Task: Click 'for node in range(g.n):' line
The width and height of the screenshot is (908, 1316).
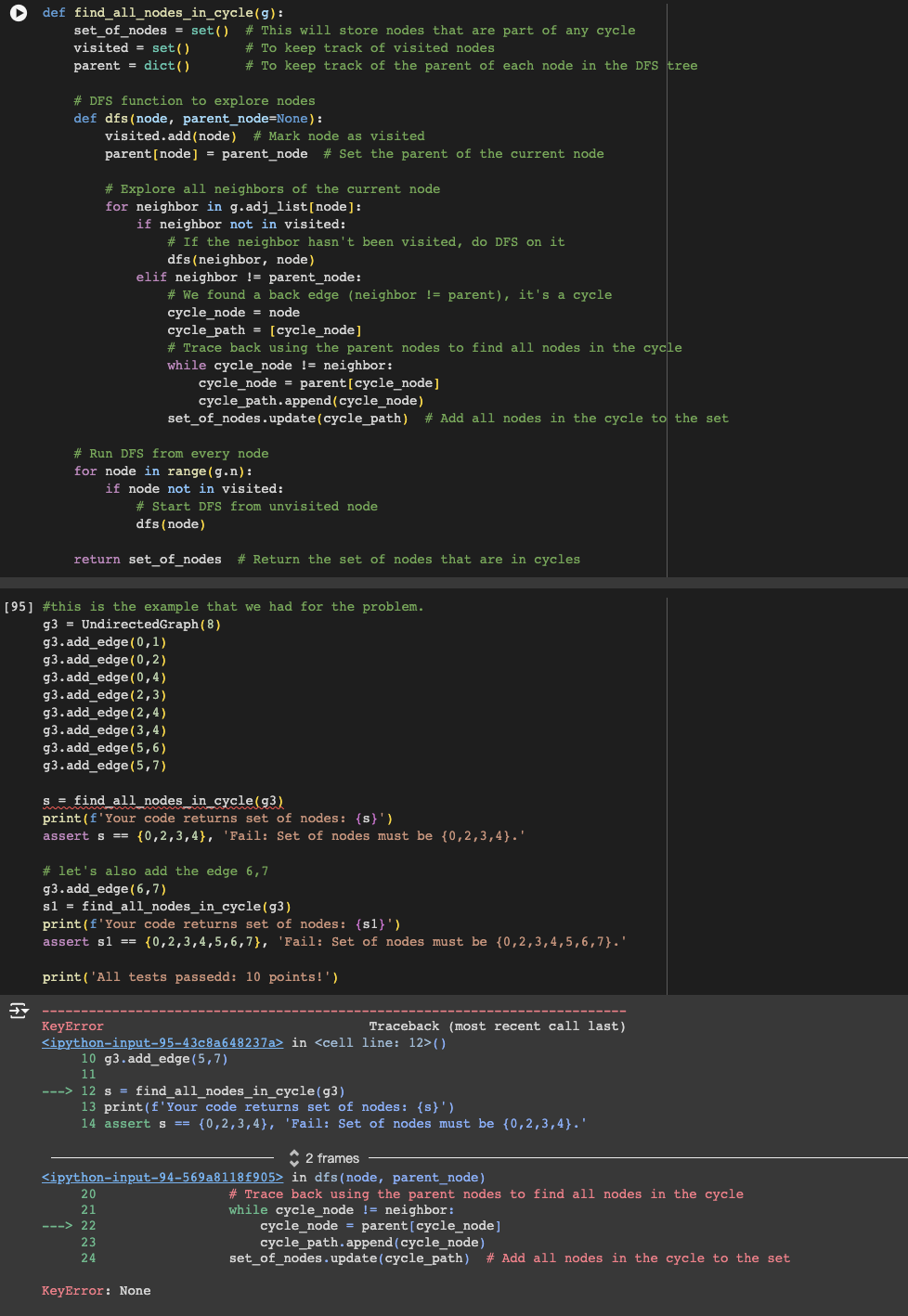Action: [x=163, y=471]
